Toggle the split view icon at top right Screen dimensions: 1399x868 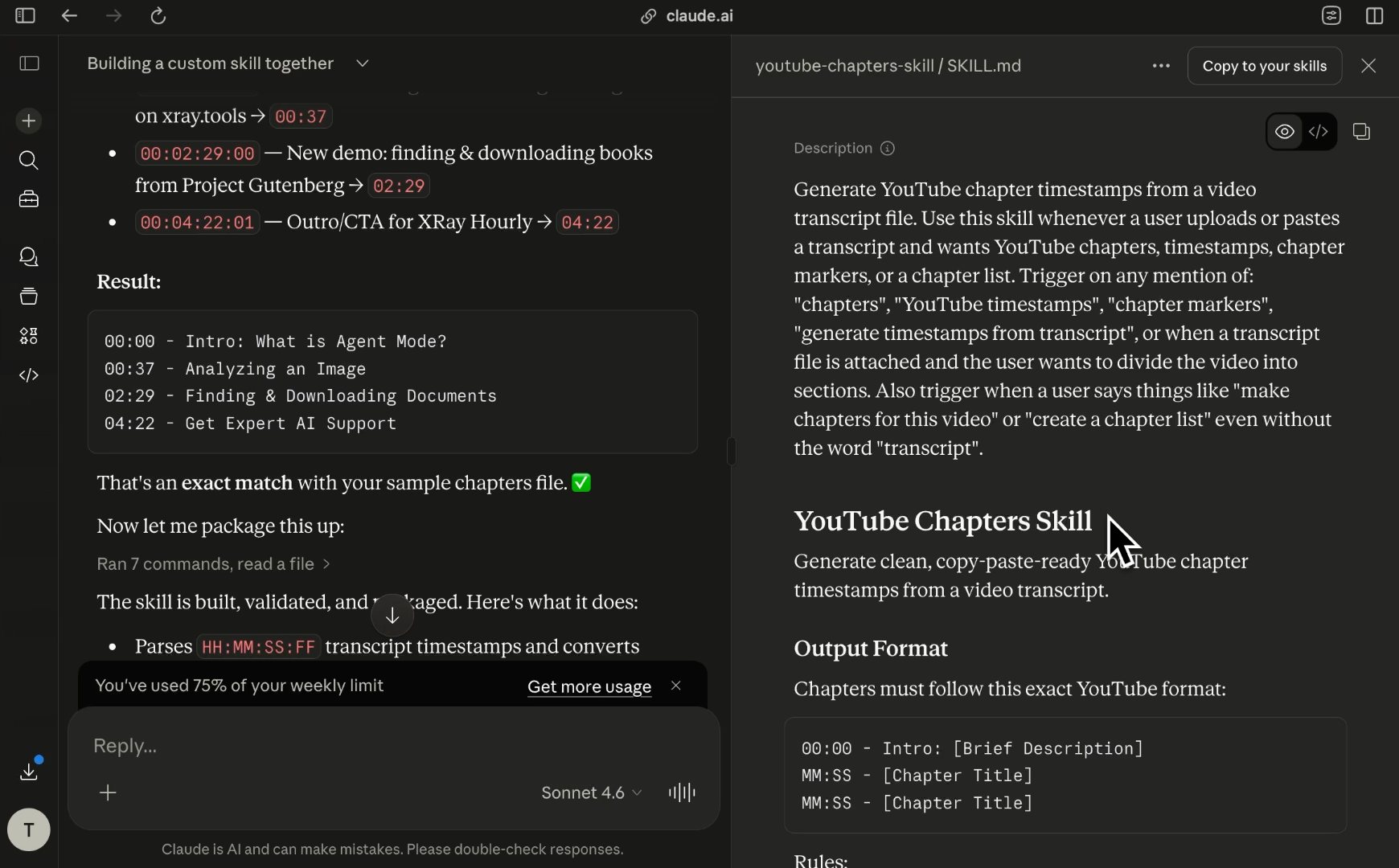pos(1374,15)
